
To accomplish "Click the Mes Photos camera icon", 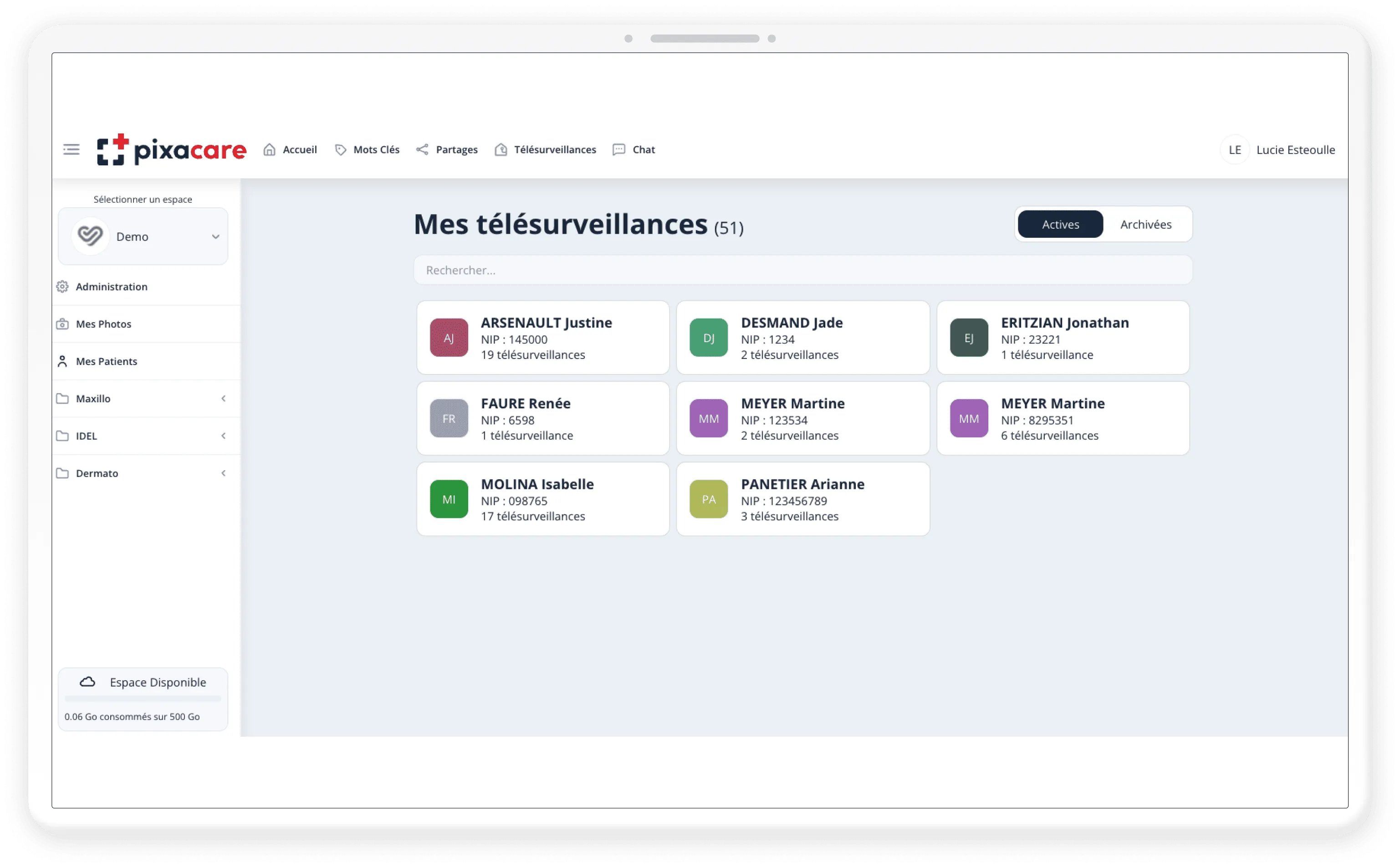I will [x=62, y=324].
